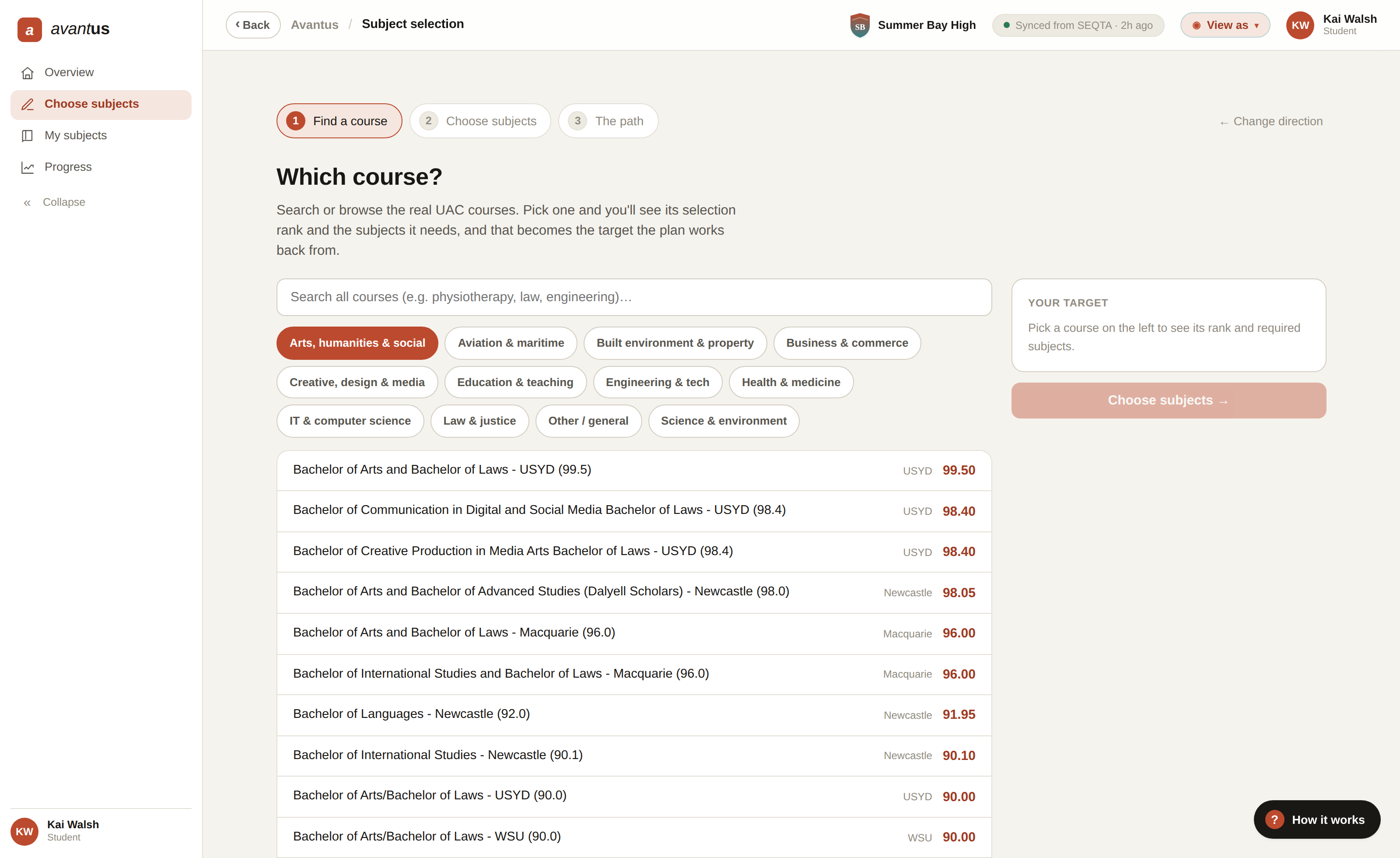Select Aviation & maritime filter
1400x858 pixels.
point(511,343)
